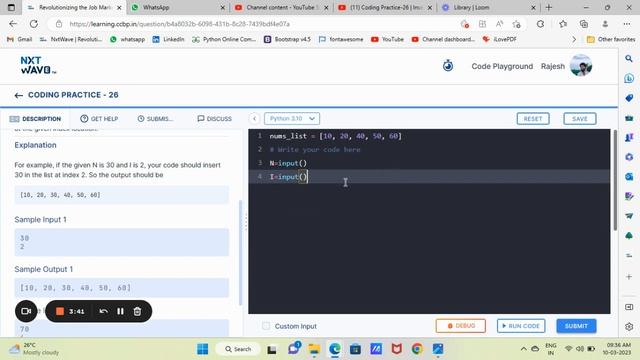Open the sidebar shopping tag icon

(x=629, y=98)
